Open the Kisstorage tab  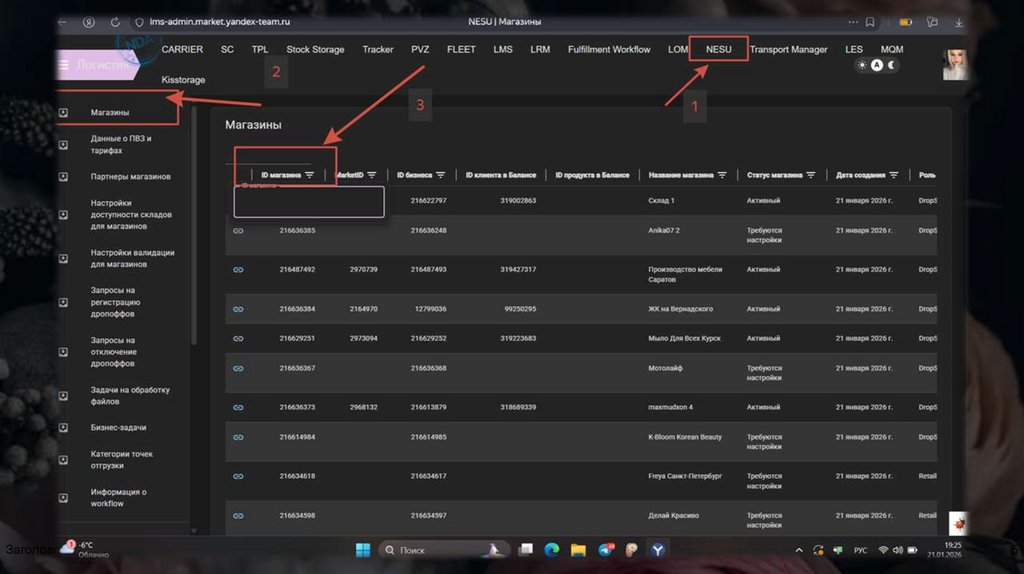183,80
